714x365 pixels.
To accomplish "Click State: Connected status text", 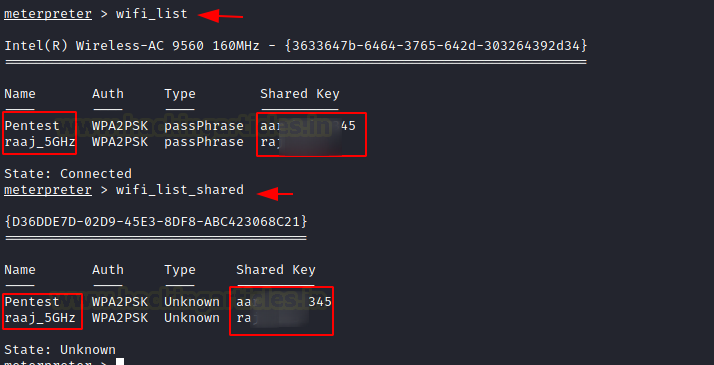I will [x=68, y=174].
